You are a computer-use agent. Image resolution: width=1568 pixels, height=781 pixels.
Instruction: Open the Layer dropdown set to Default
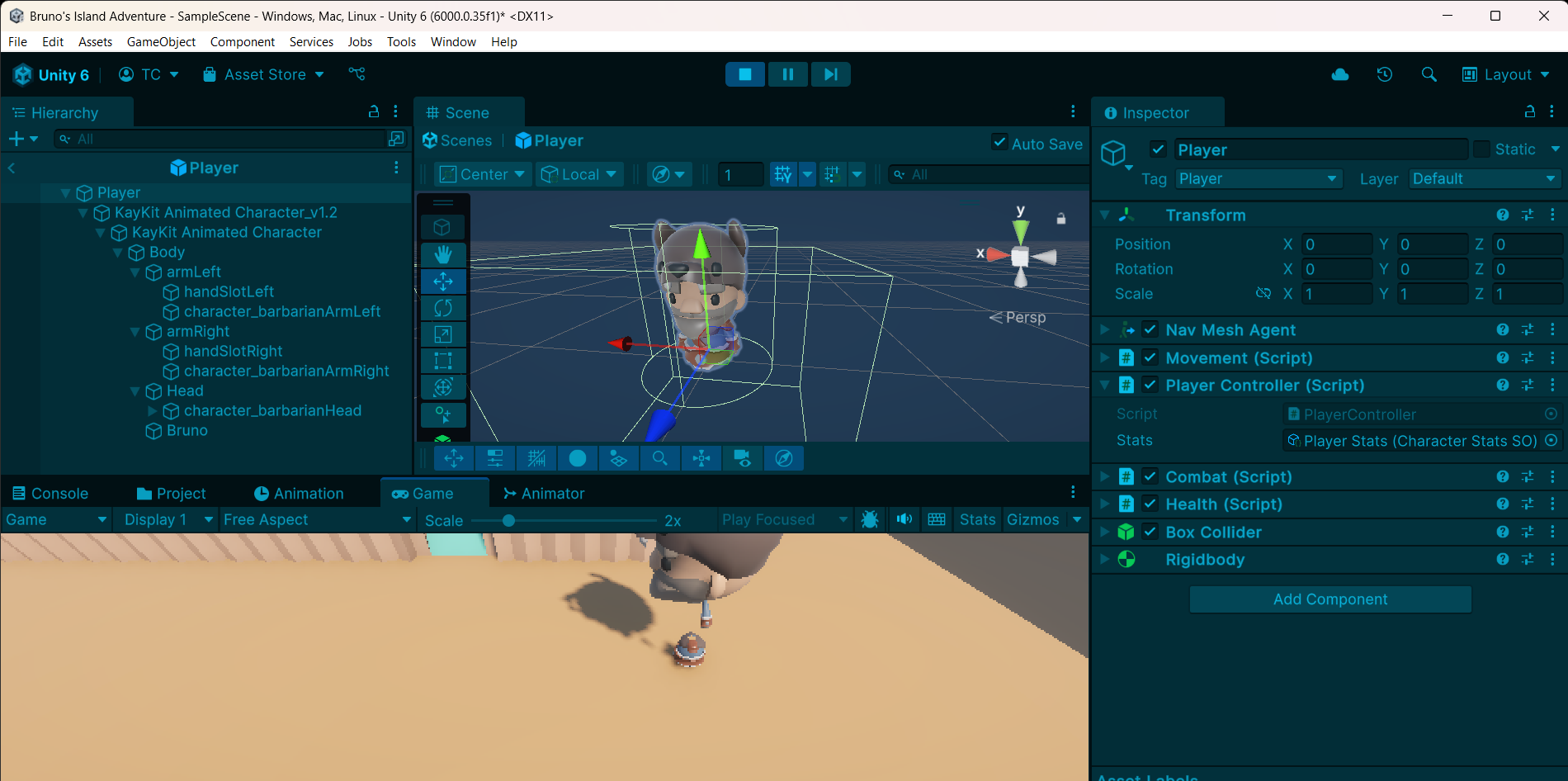(x=1483, y=179)
